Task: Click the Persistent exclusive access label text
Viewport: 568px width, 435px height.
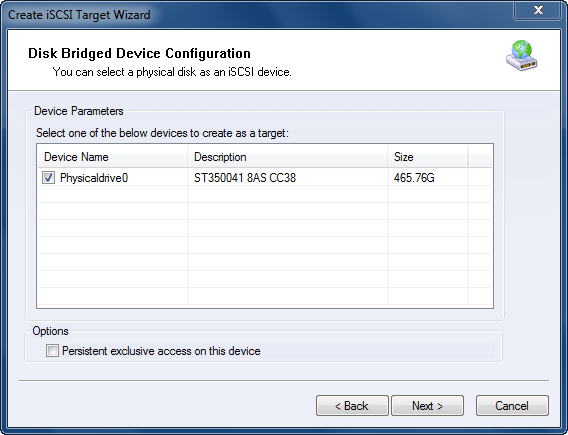Action: [161, 351]
